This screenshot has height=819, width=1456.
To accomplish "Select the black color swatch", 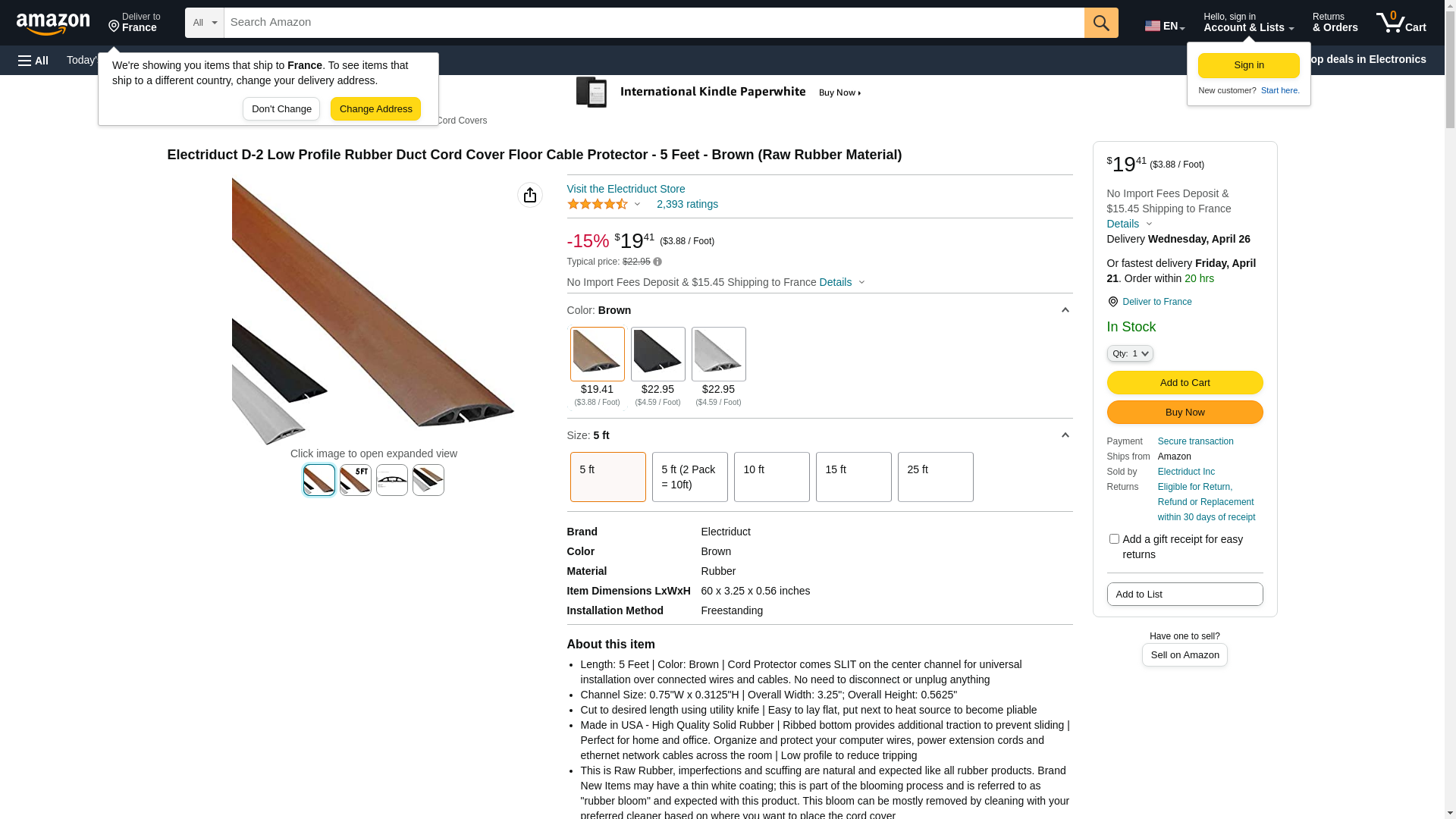I will (x=657, y=354).
